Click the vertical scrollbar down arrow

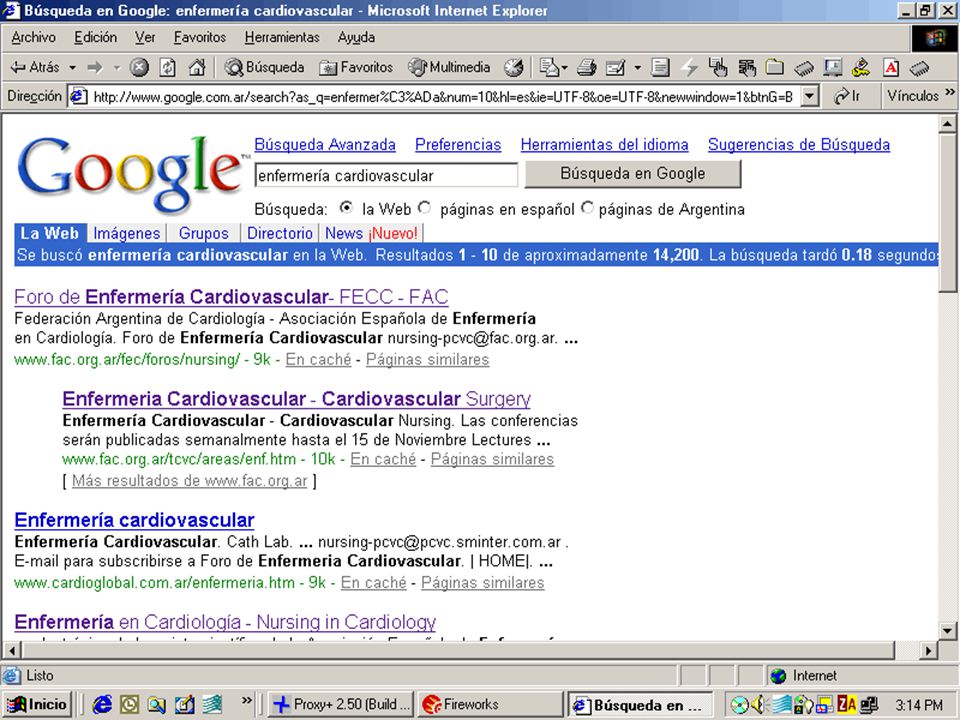tap(947, 630)
